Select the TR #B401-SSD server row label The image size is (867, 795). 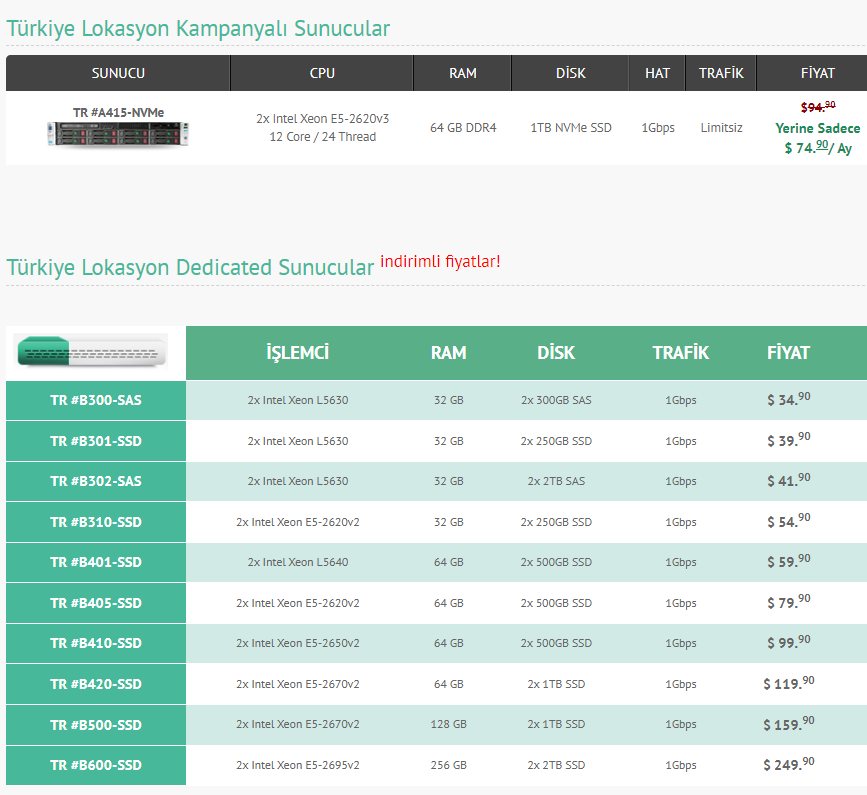pos(96,562)
